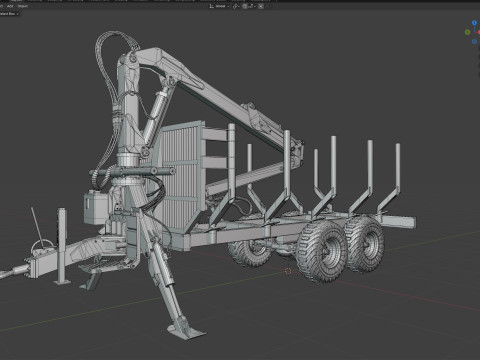This screenshot has height=360, width=480.
Task: Open the Object menu in viewport header
Action: coord(22,6)
